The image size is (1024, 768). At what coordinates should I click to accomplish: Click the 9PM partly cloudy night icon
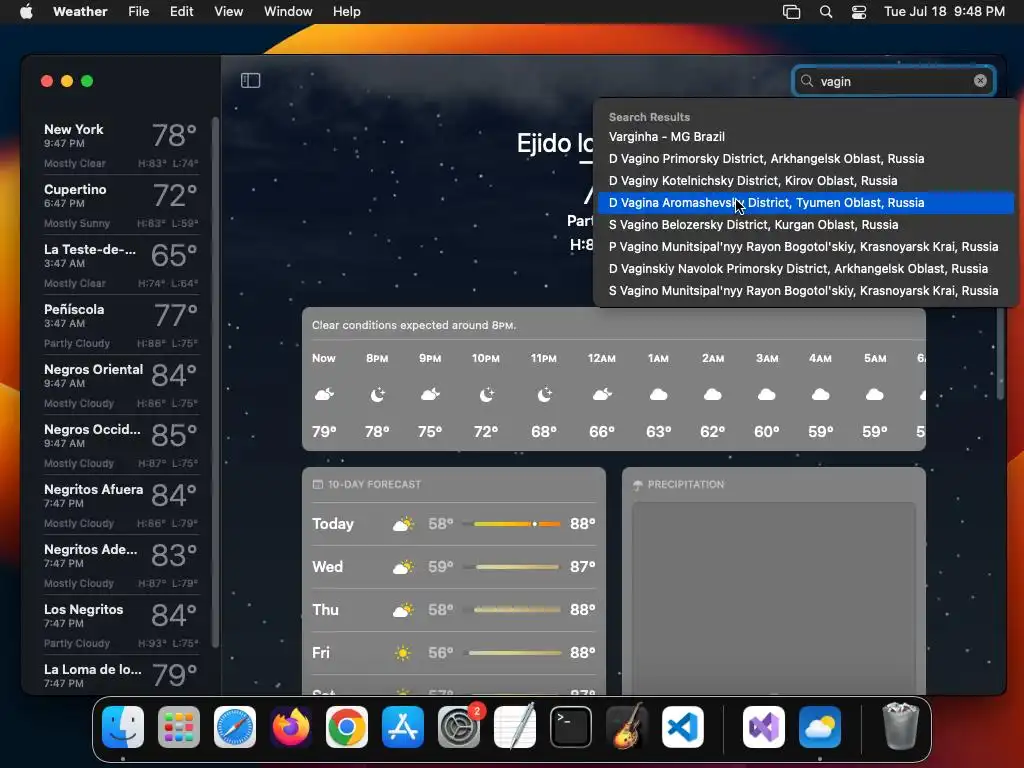[x=430, y=394]
